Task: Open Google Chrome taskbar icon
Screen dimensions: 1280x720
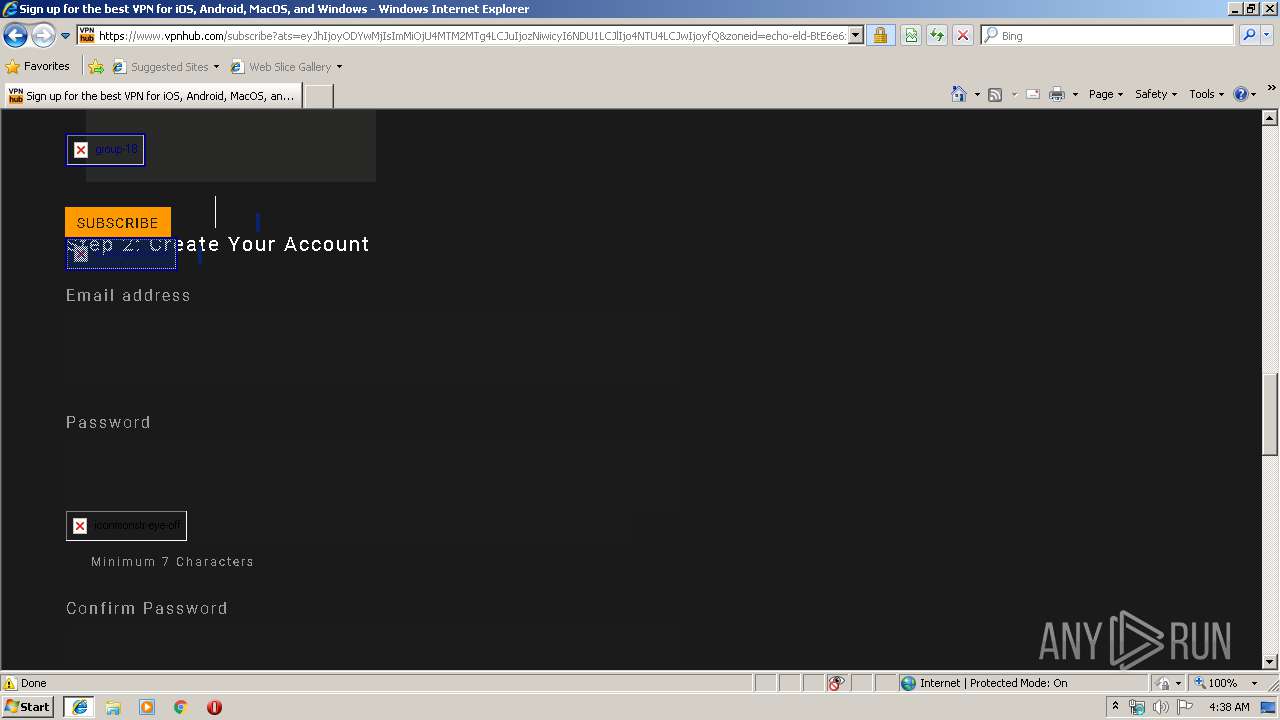Action: tap(180, 707)
